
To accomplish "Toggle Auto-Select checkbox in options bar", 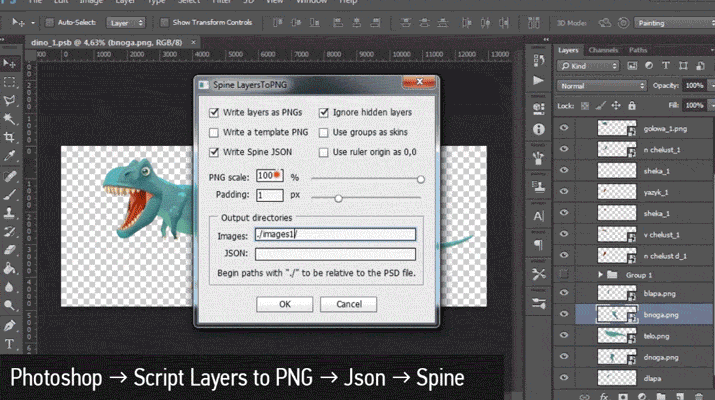I will 50,22.
